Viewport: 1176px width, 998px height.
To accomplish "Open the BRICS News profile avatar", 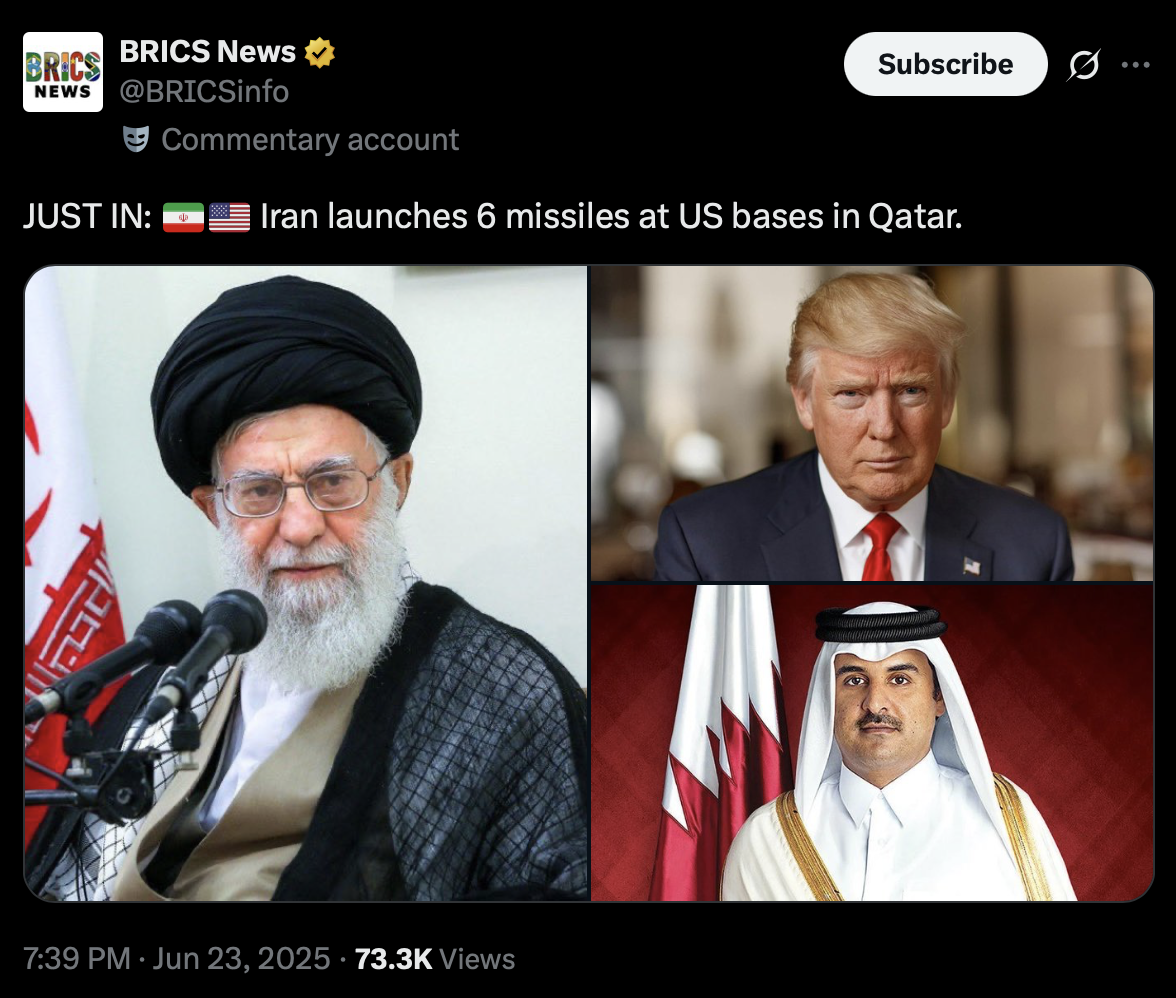I will (x=63, y=72).
